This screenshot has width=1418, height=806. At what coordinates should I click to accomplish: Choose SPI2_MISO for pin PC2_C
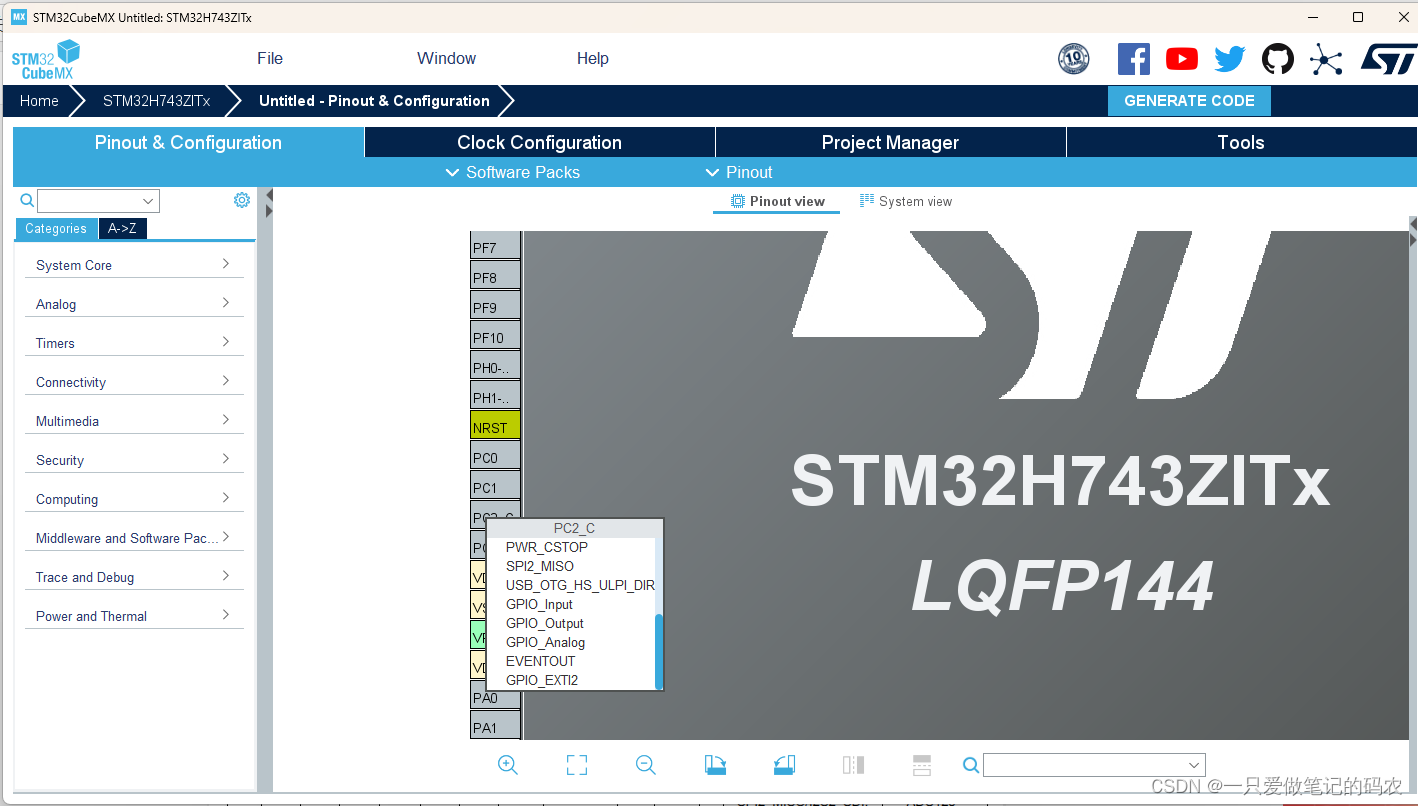click(x=570, y=566)
